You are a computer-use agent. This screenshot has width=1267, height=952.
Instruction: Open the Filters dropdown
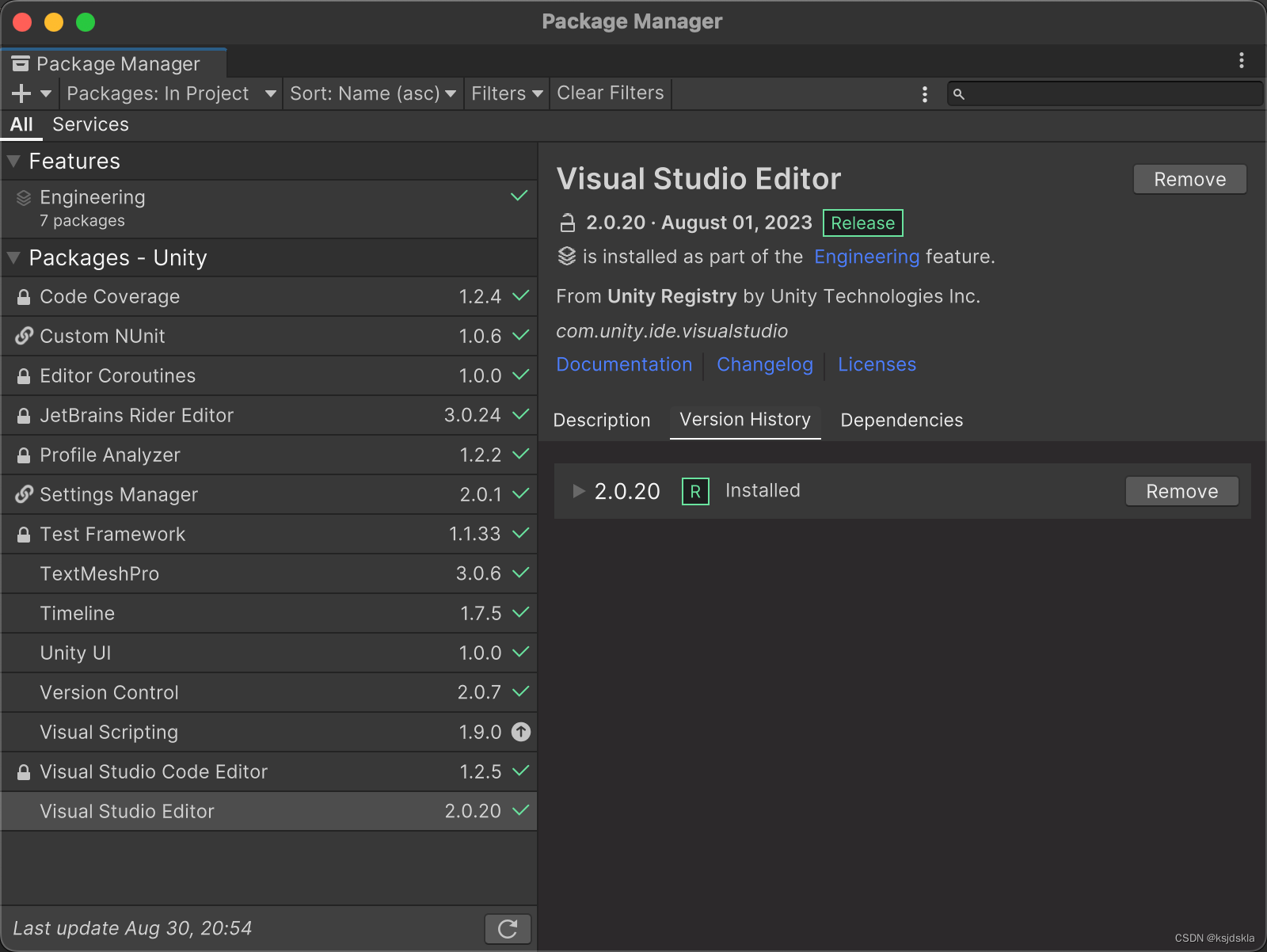pos(507,93)
